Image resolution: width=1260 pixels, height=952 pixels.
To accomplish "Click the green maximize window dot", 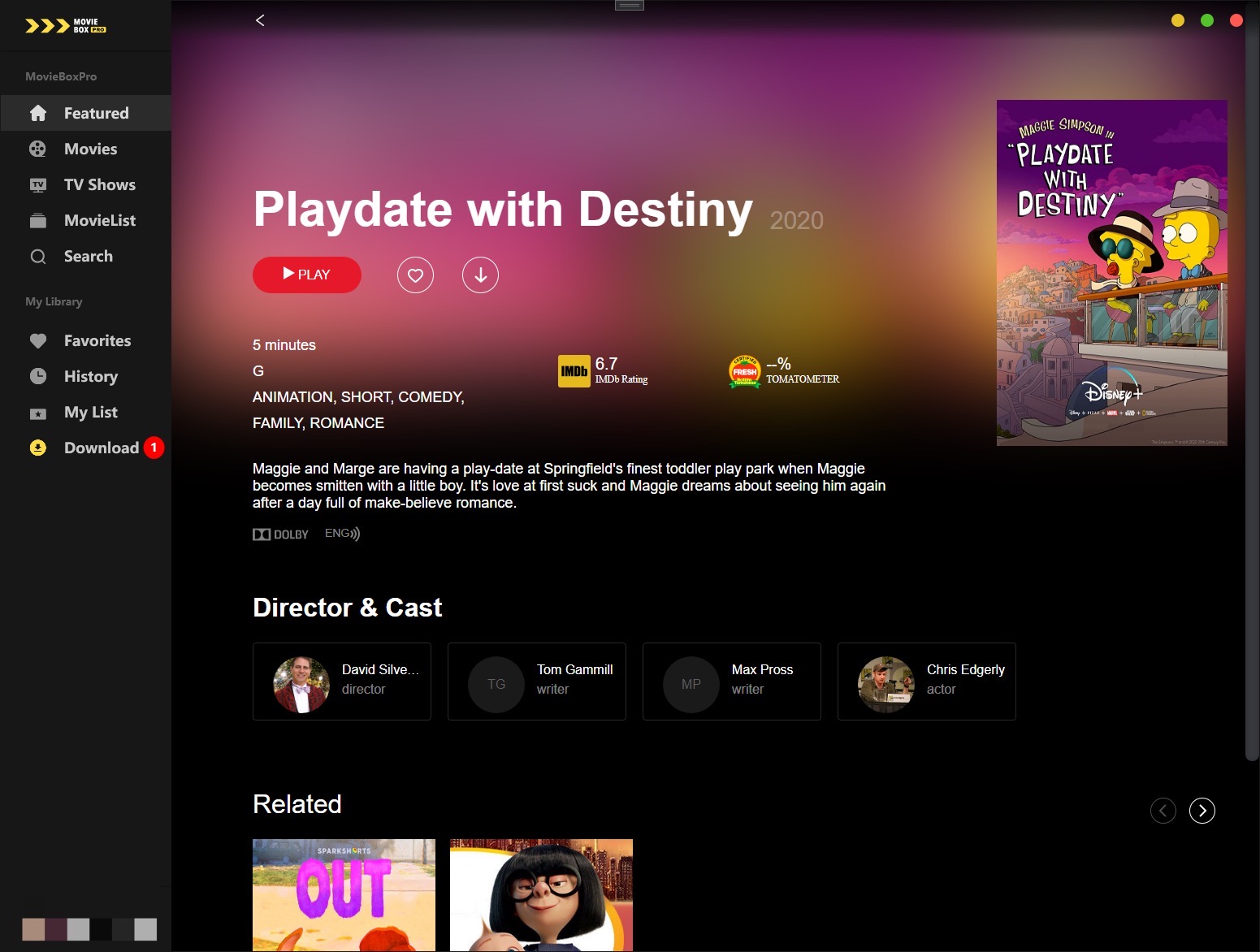I will [1207, 20].
